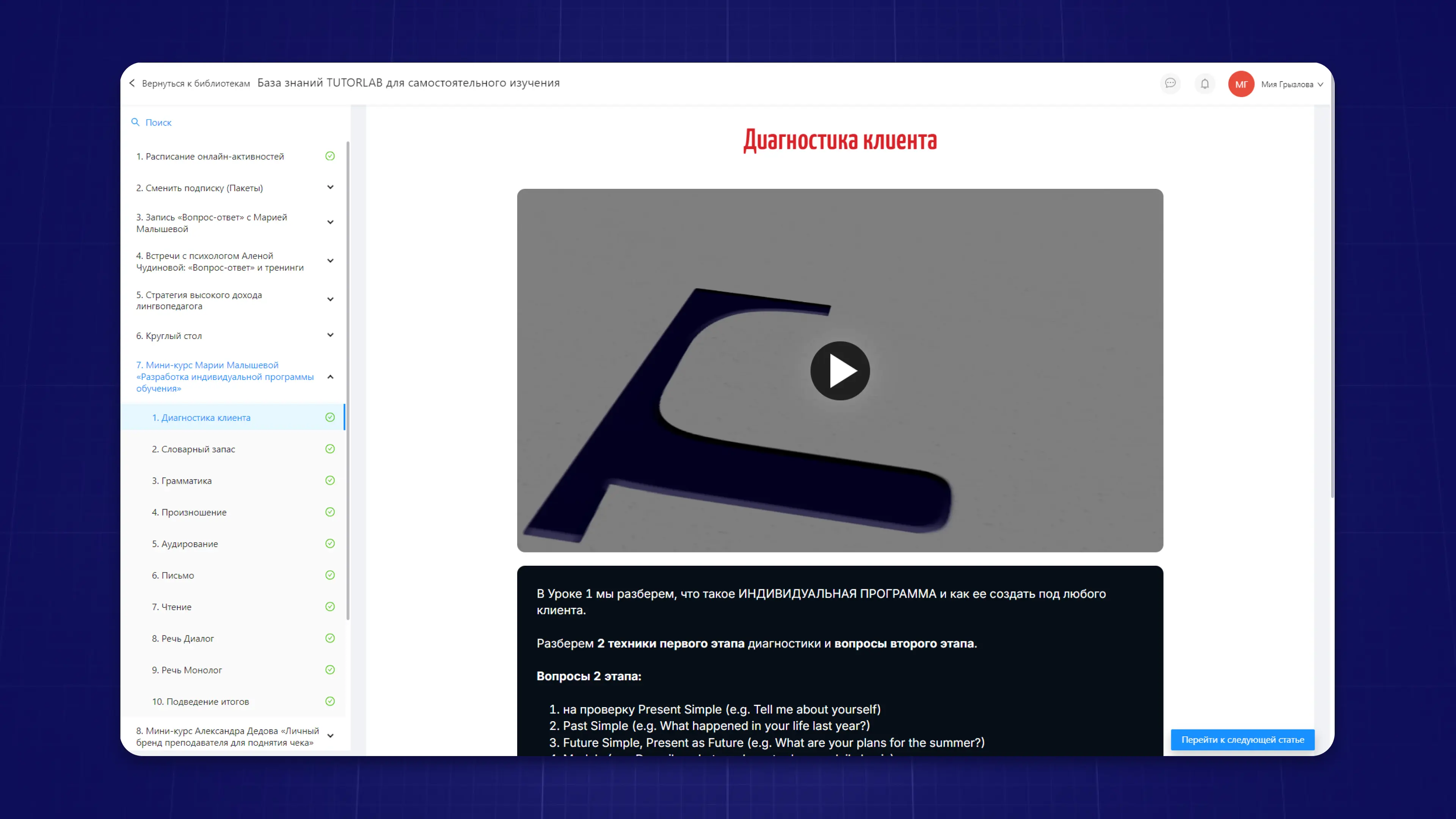Toggle completion mark for Аудирование
The height and width of the screenshot is (819, 1456).
pyautogui.click(x=330, y=544)
